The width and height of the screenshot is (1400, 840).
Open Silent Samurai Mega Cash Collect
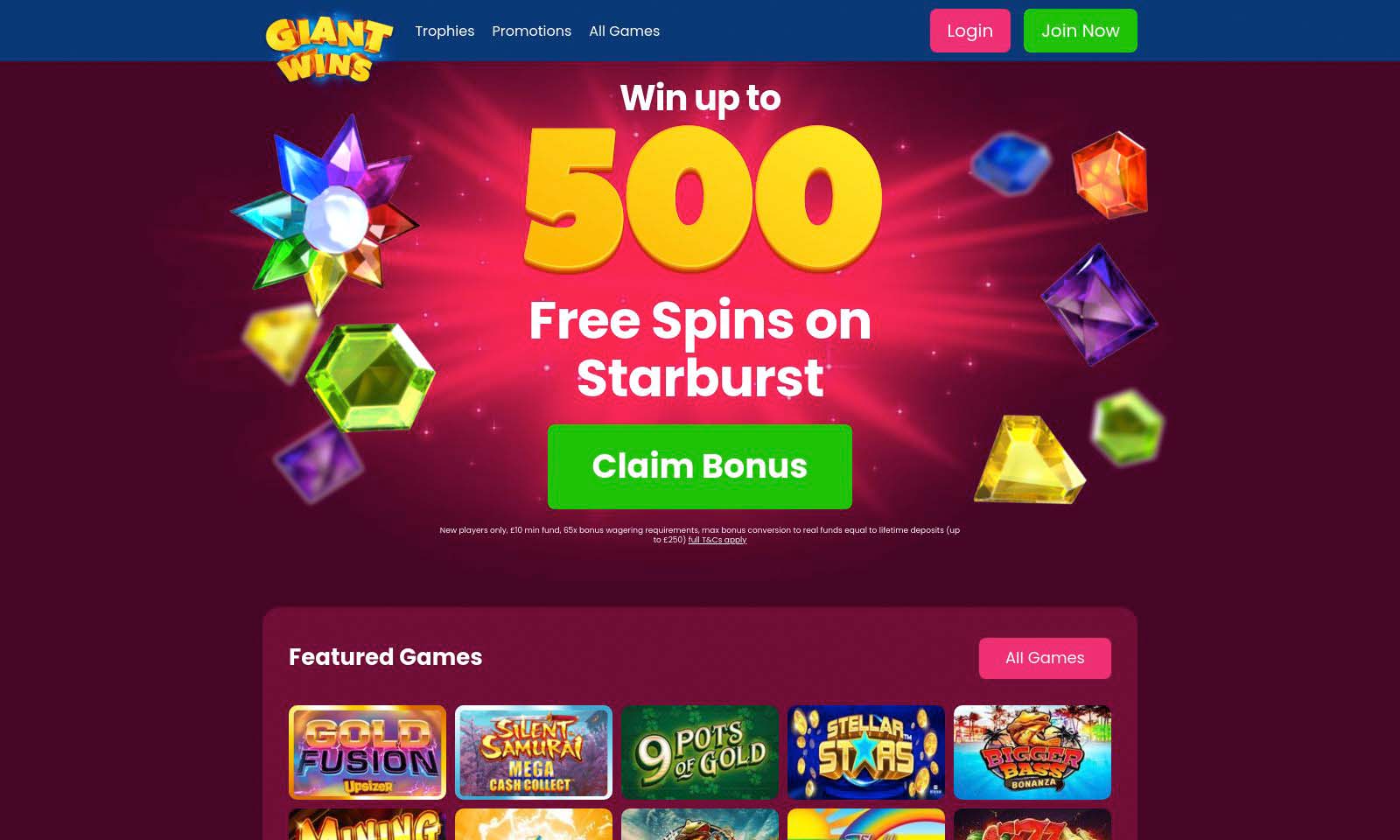534,752
